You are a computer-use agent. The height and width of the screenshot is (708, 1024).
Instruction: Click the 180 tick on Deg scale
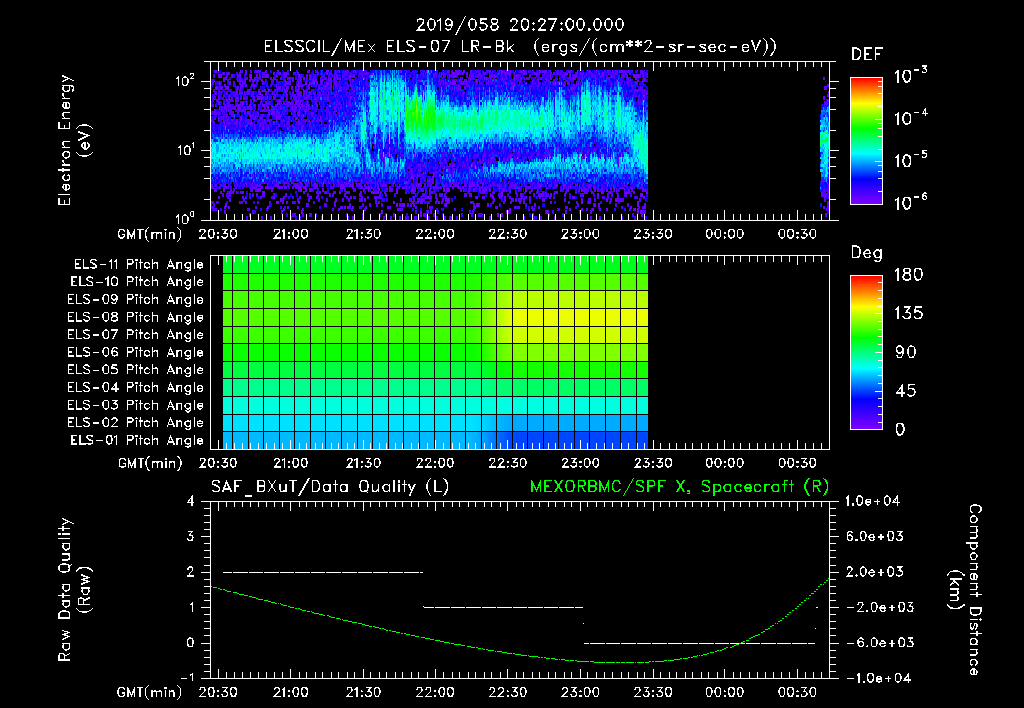(x=908, y=275)
